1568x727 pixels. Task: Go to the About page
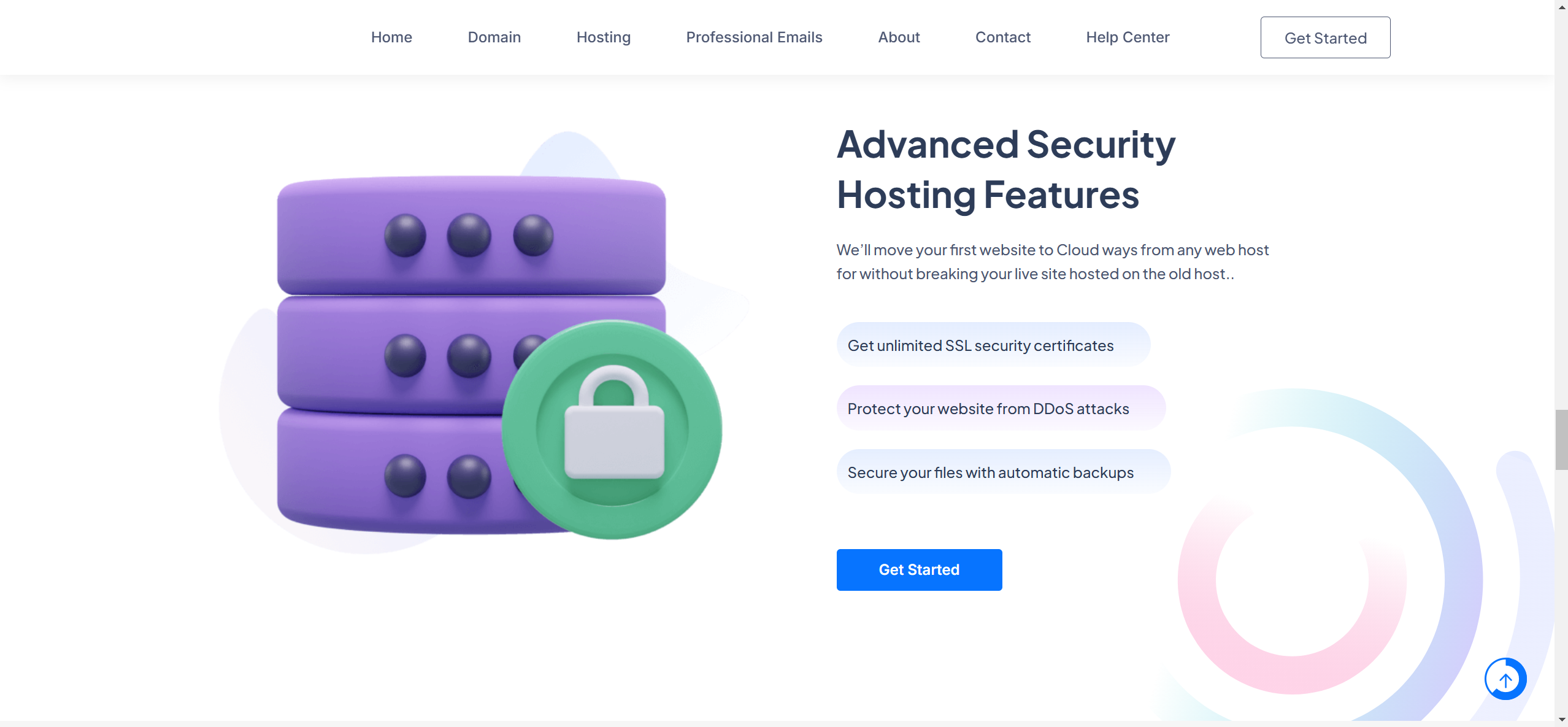(899, 37)
